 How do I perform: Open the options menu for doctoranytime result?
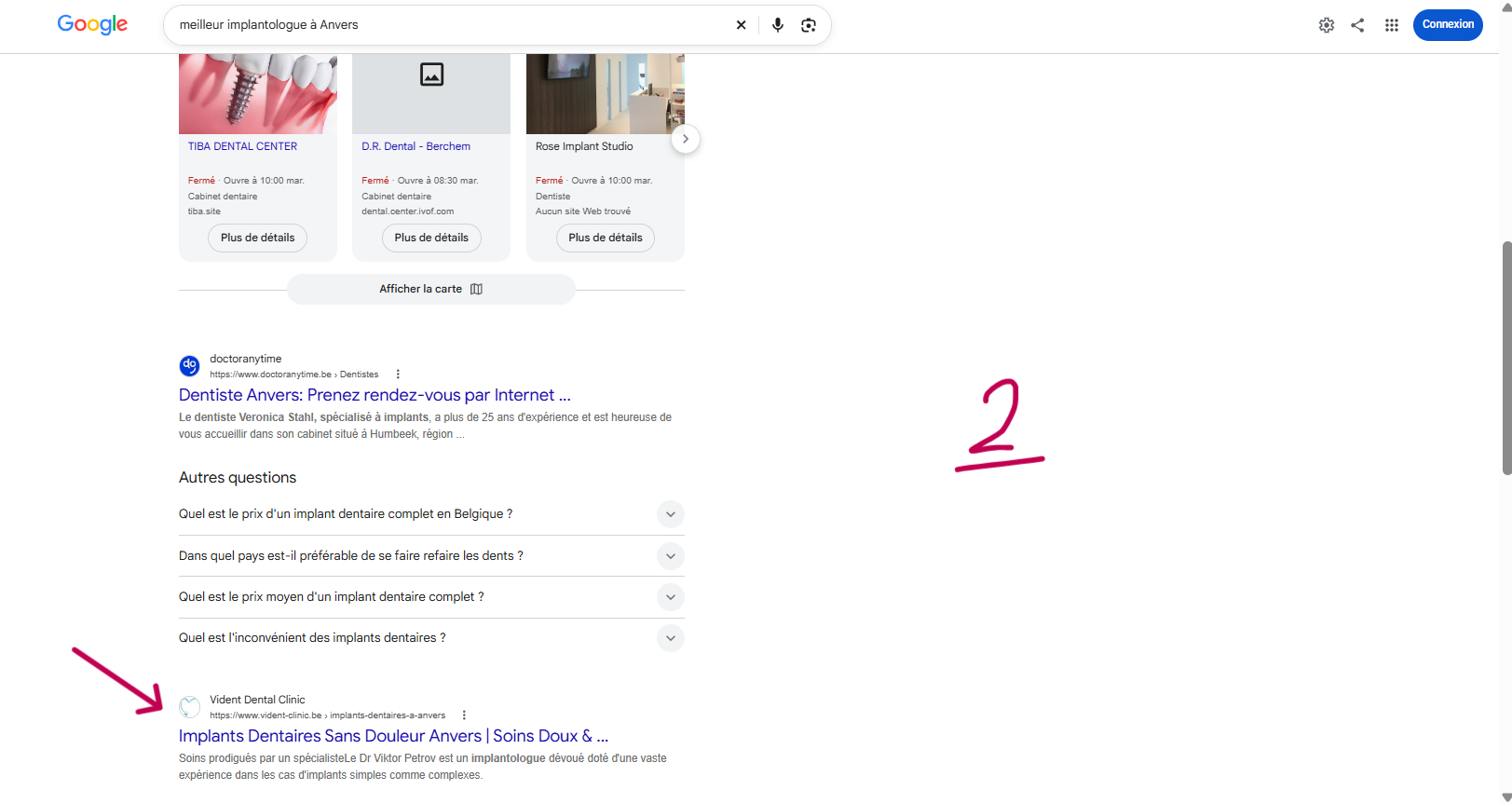coord(398,375)
